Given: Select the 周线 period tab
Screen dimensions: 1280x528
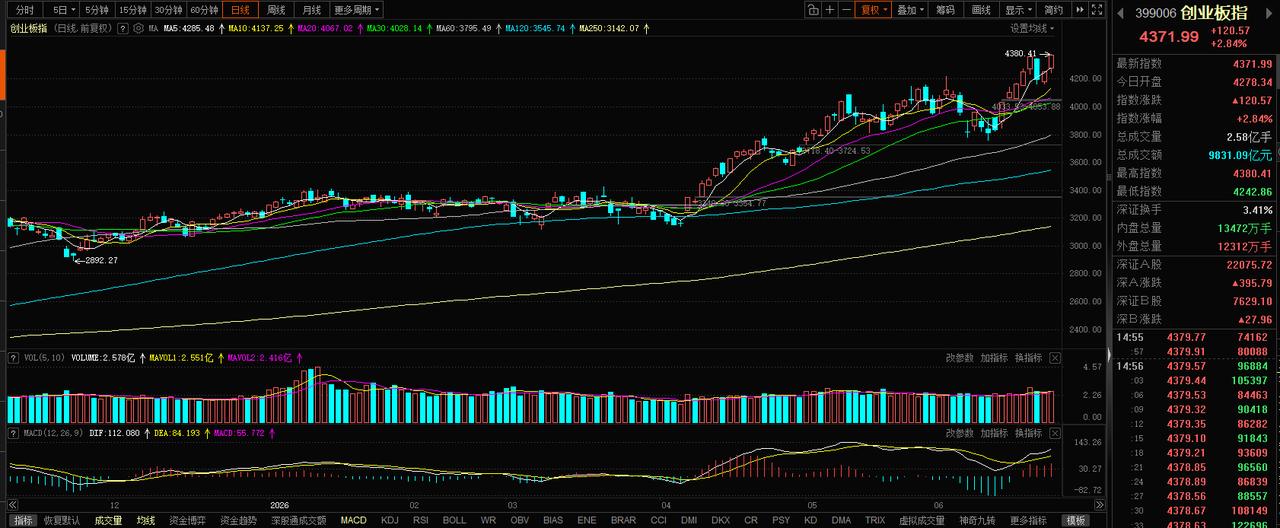Looking at the screenshot, I should click(275, 9).
